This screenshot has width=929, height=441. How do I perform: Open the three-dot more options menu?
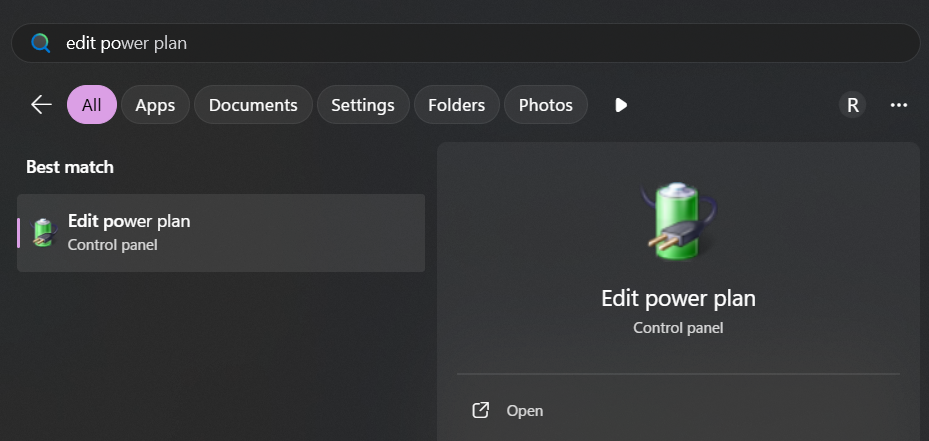point(898,105)
